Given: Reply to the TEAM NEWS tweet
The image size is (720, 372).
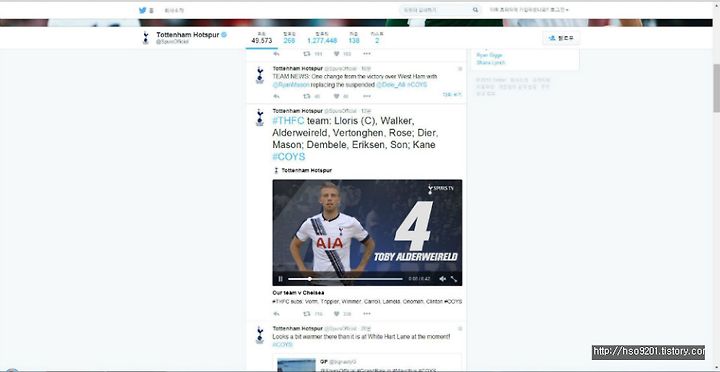Looking at the screenshot, I should [x=276, y=96].
